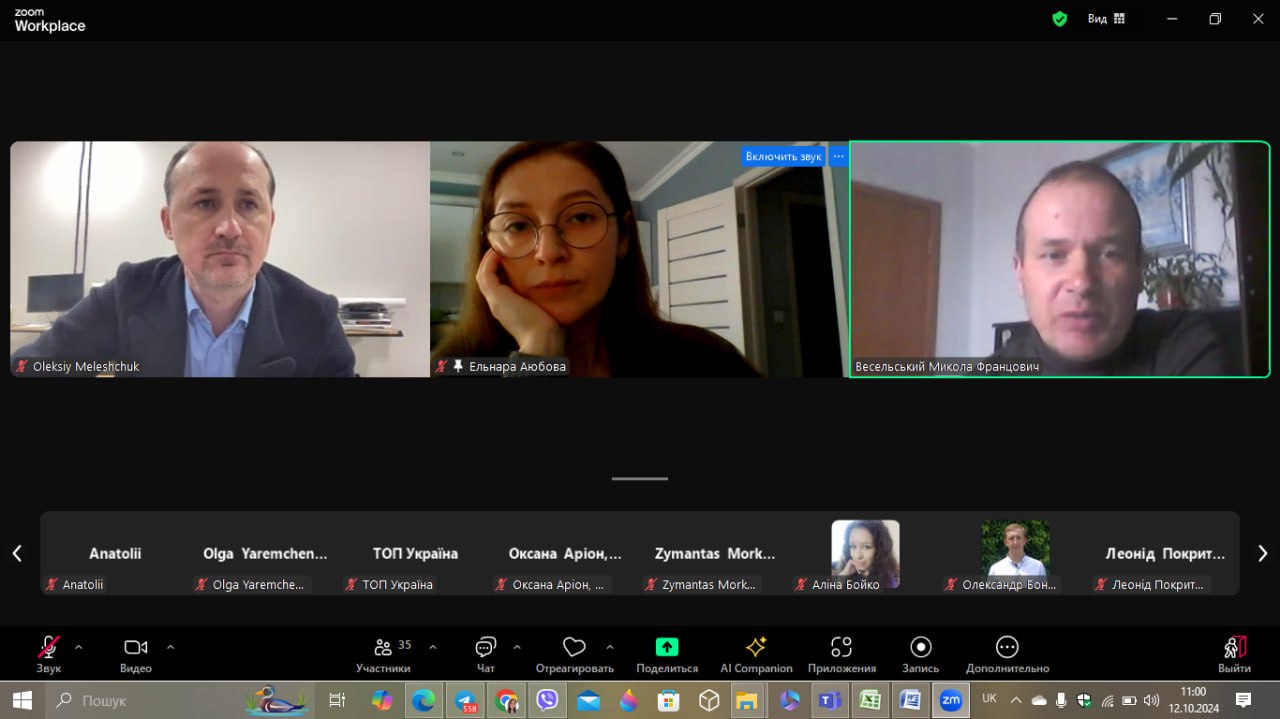Select the Olga Yaremchenko participant tile

pos(265,554)
